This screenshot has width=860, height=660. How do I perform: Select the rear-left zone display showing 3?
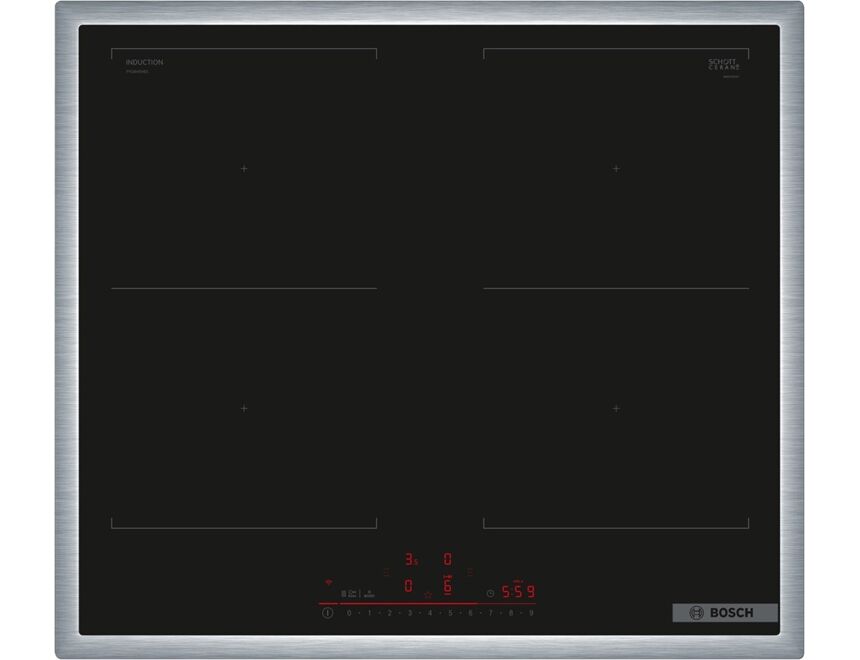point(409,560)
